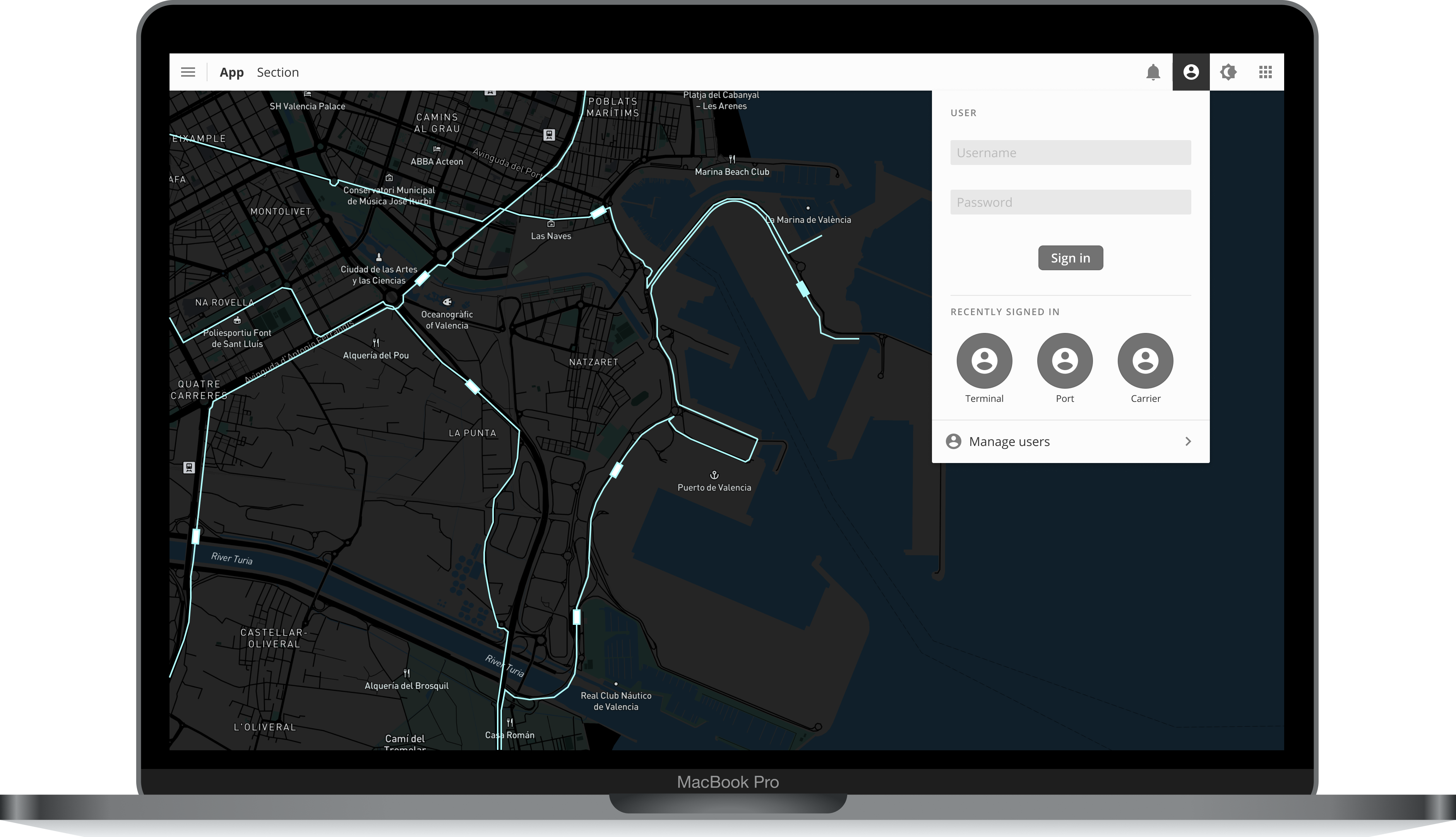Select the Carrier user avatar
This screenshot has height=837, width=1456.
[x=1144, y=360]
